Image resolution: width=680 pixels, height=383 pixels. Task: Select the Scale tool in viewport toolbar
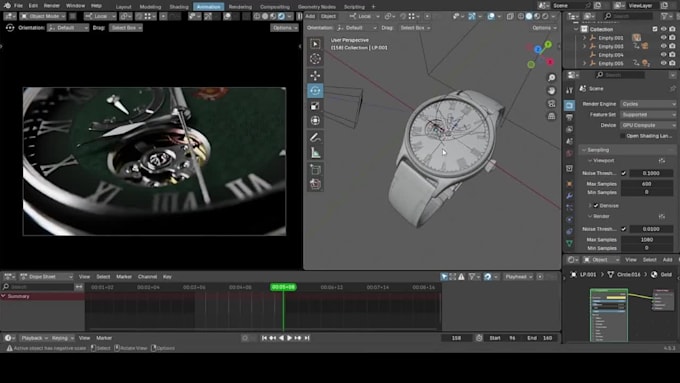pyautogui.click(x=315, y=106)
